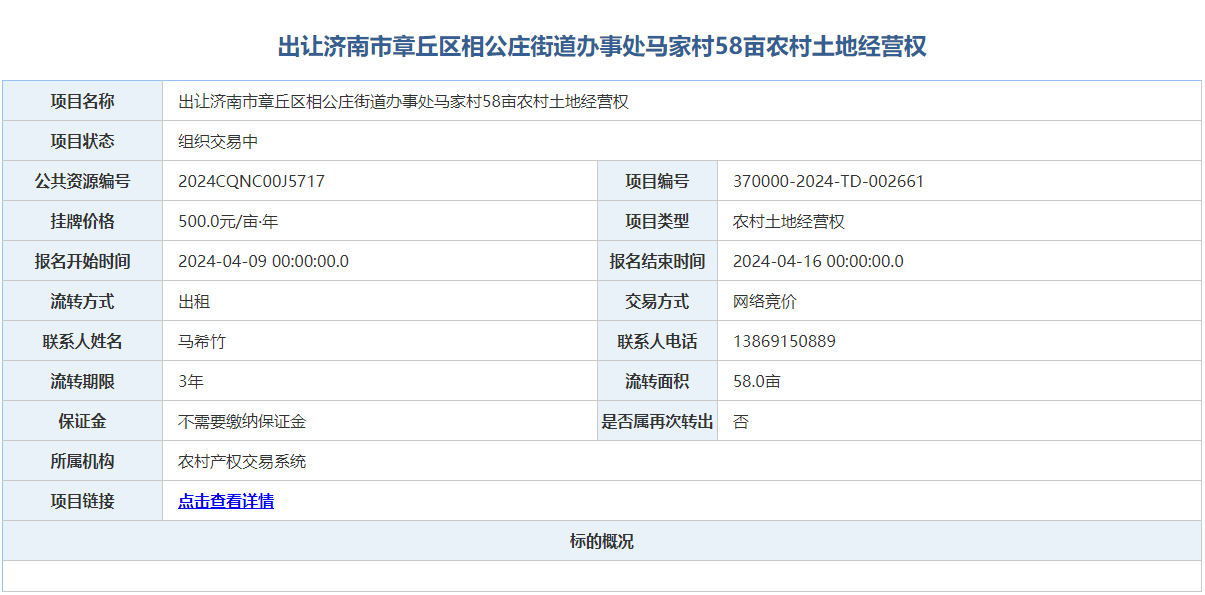Click the page title about 马家村58亩农村土地经营权
This screenshot has width=1205, height=595.
(x=602, y=46)
